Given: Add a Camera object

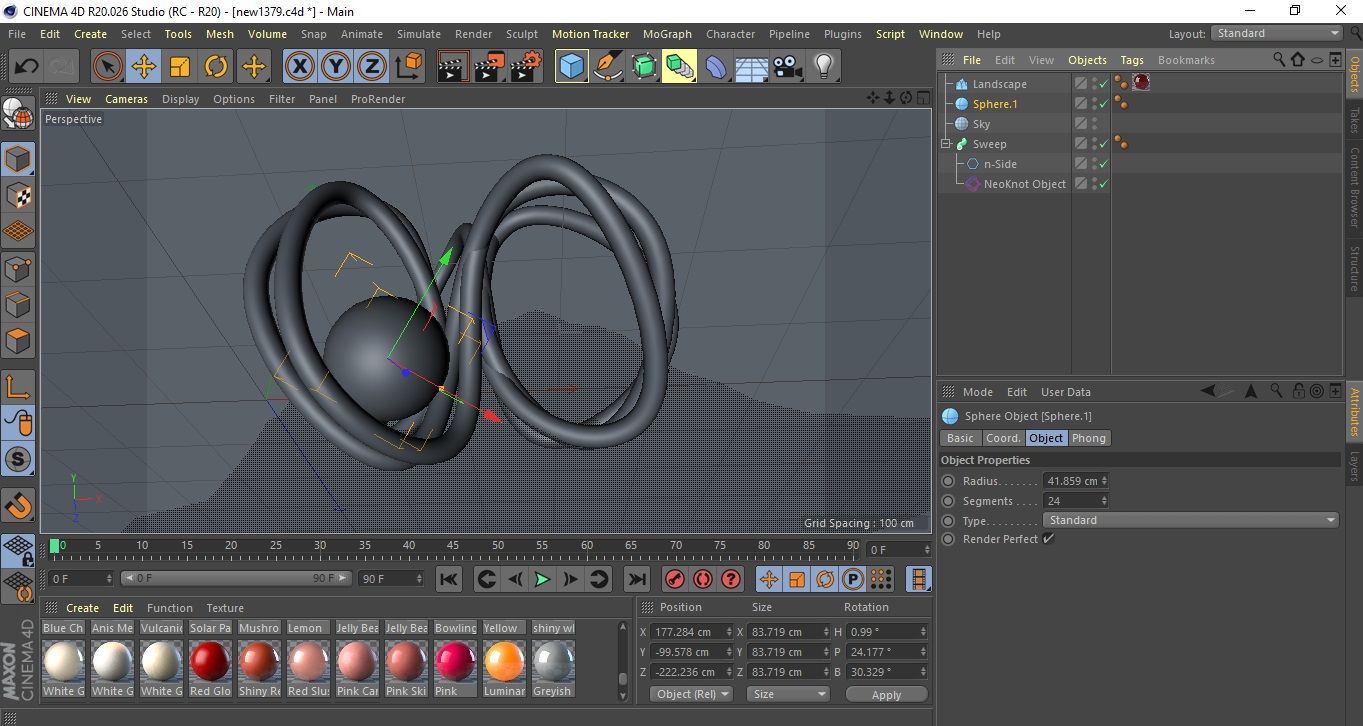Looking at the screenshot, I should (x=787, y=67).
